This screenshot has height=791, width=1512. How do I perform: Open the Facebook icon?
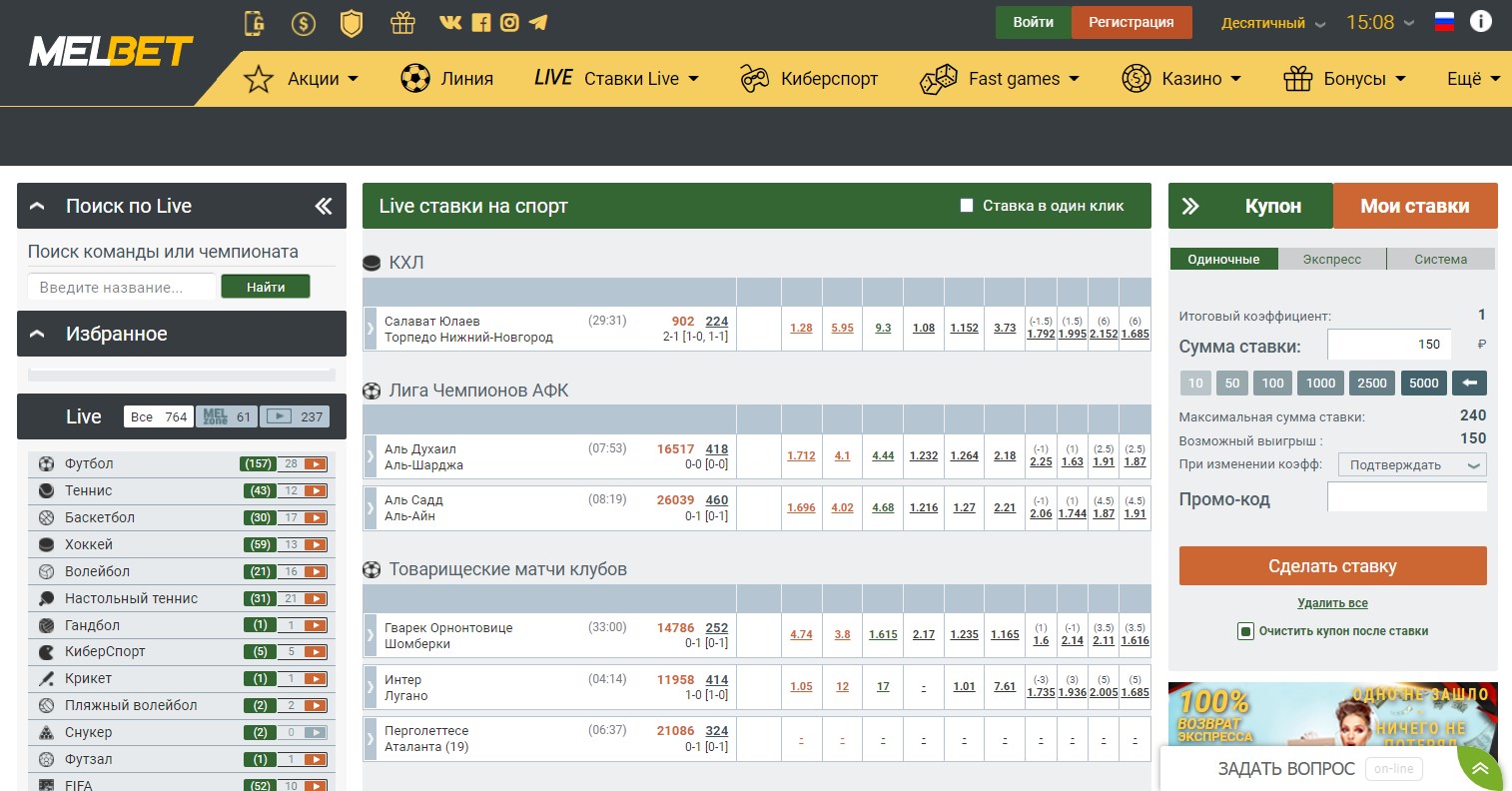pyautogui.click(x=480, y=22)
